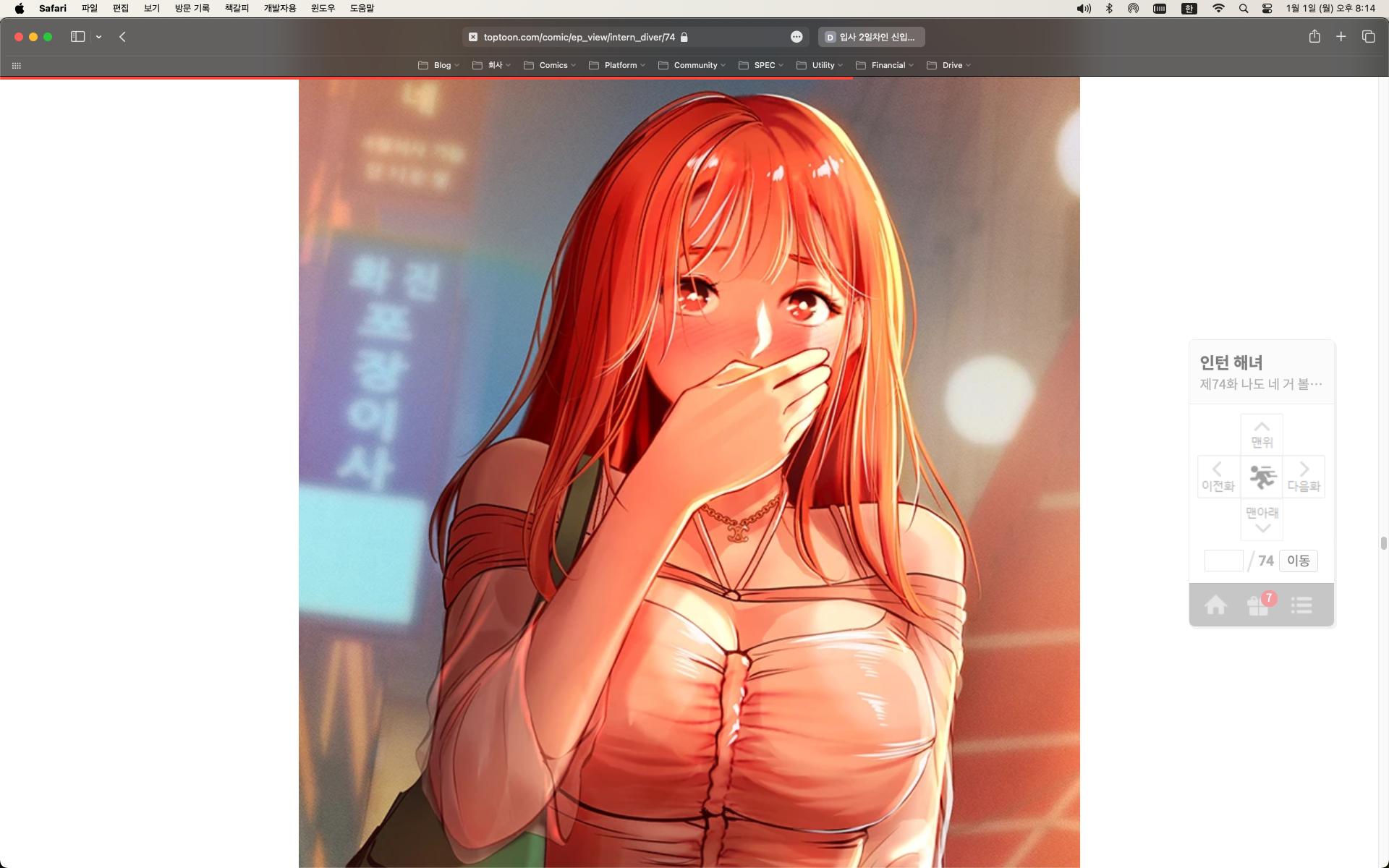1389x868 pixels.
Task: Click the comic panel image
Action: point(689,473)
